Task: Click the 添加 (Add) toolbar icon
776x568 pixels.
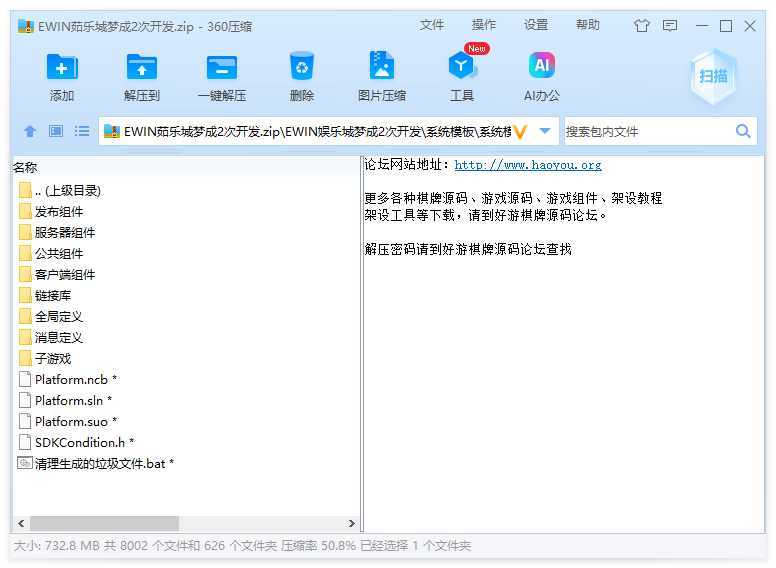Action: pos(62,67)
